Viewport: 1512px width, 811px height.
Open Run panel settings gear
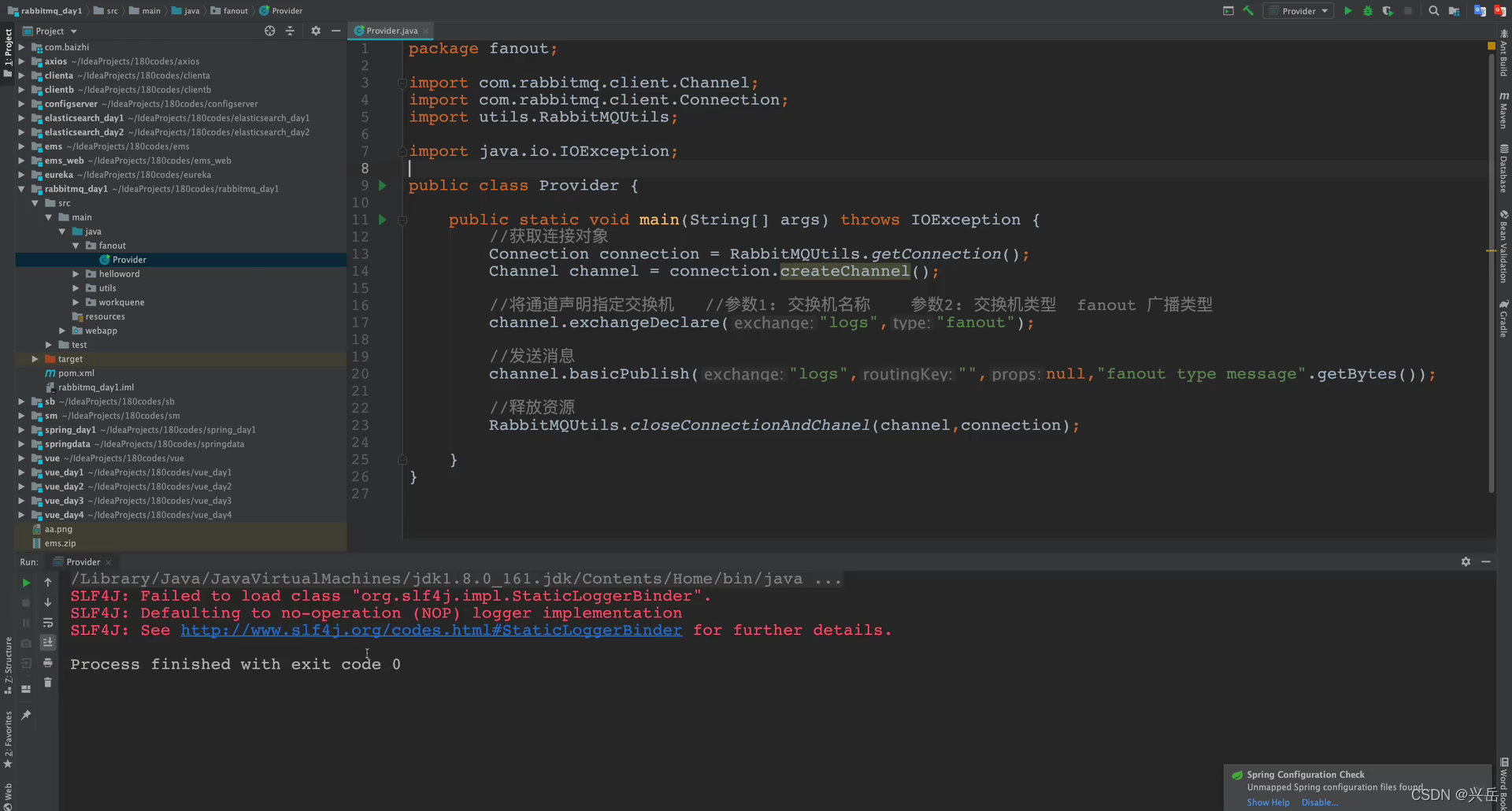click(x=1466, y=561)
